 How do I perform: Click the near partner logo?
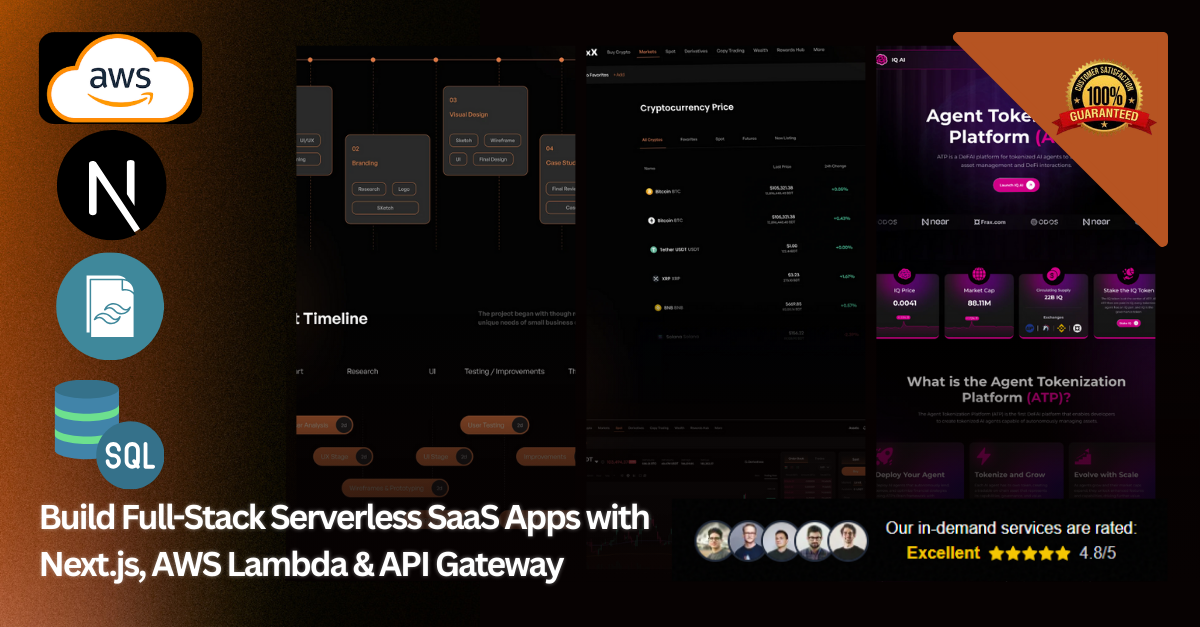click(x=935, y=221)
